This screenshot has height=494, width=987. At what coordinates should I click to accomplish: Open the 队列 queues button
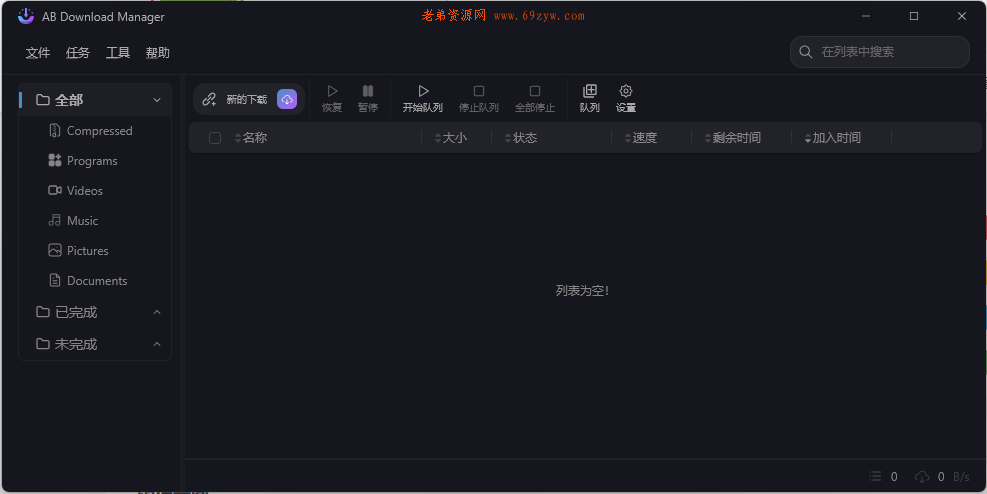click(x=590, y=99)
